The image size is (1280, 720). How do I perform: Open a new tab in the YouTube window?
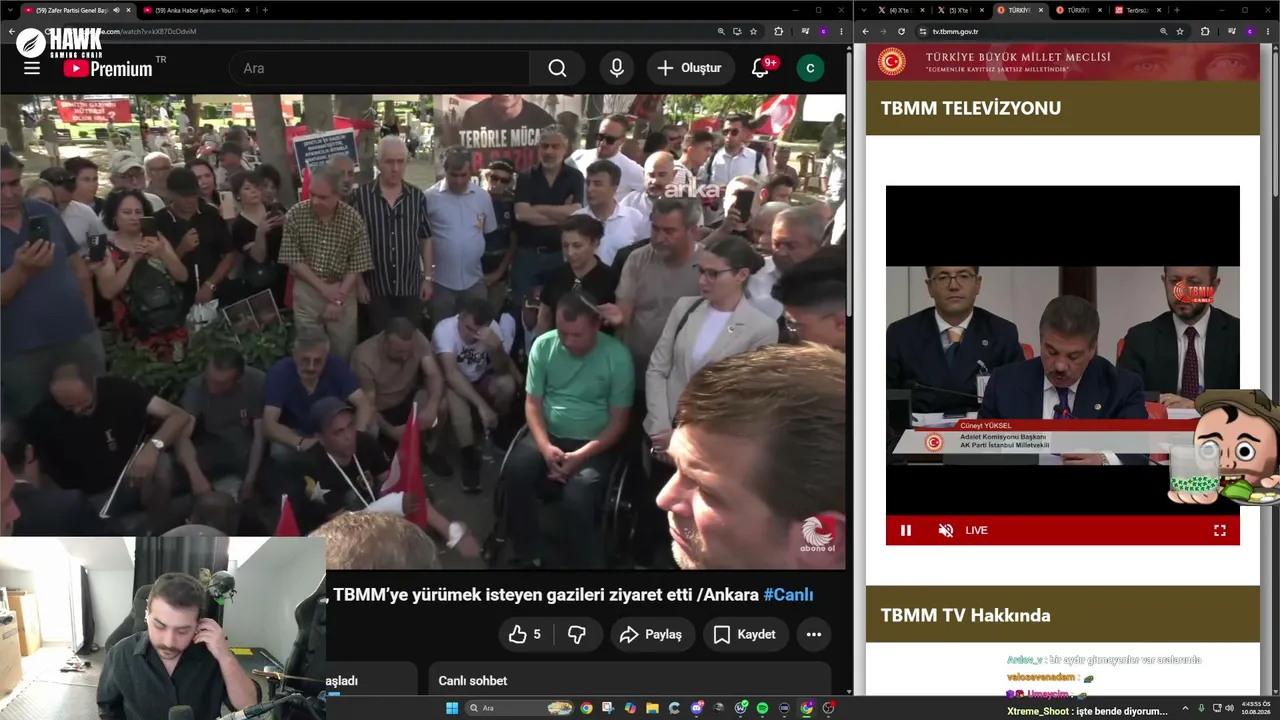click(x=265, y=10)
